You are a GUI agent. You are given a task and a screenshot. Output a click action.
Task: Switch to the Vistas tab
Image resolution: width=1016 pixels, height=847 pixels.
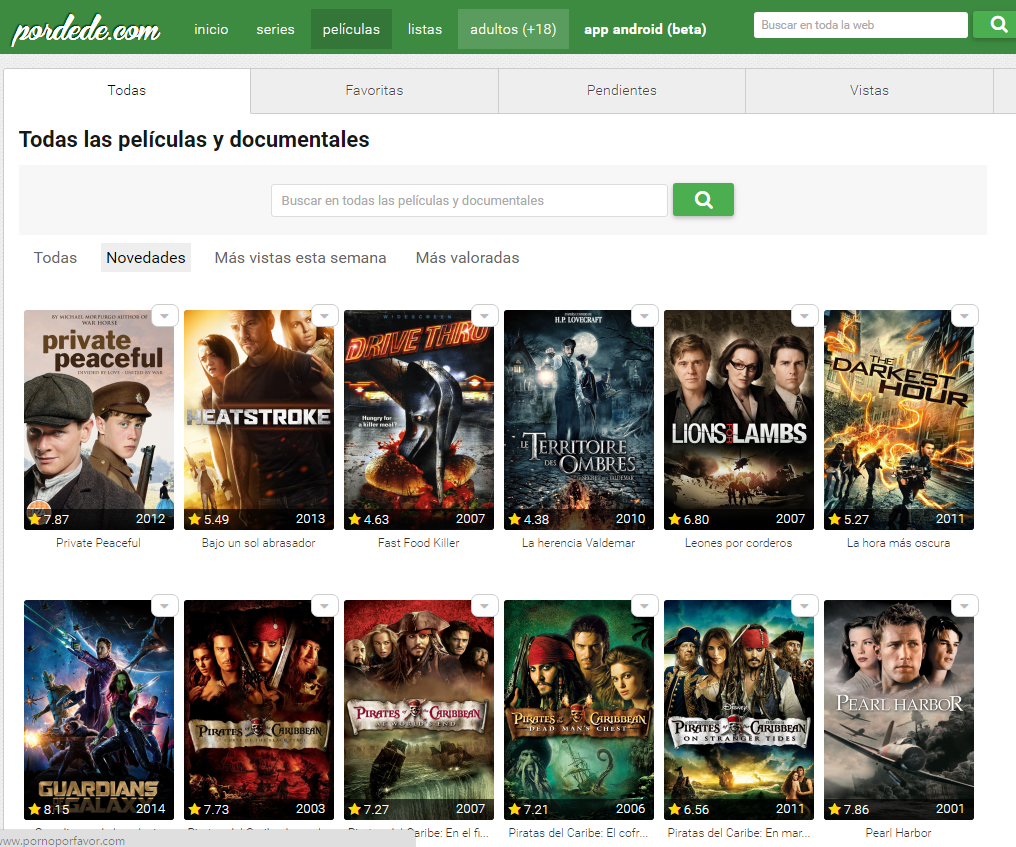click(x=870, y=90)
